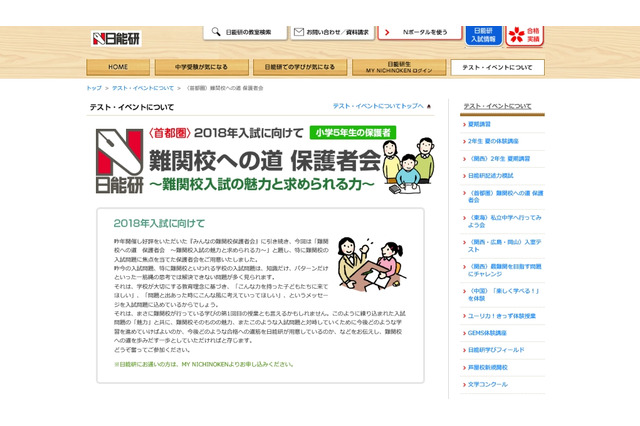Screen dimensions: 640x426
Task: Click the family illustration in the banner
Action: 409,166
